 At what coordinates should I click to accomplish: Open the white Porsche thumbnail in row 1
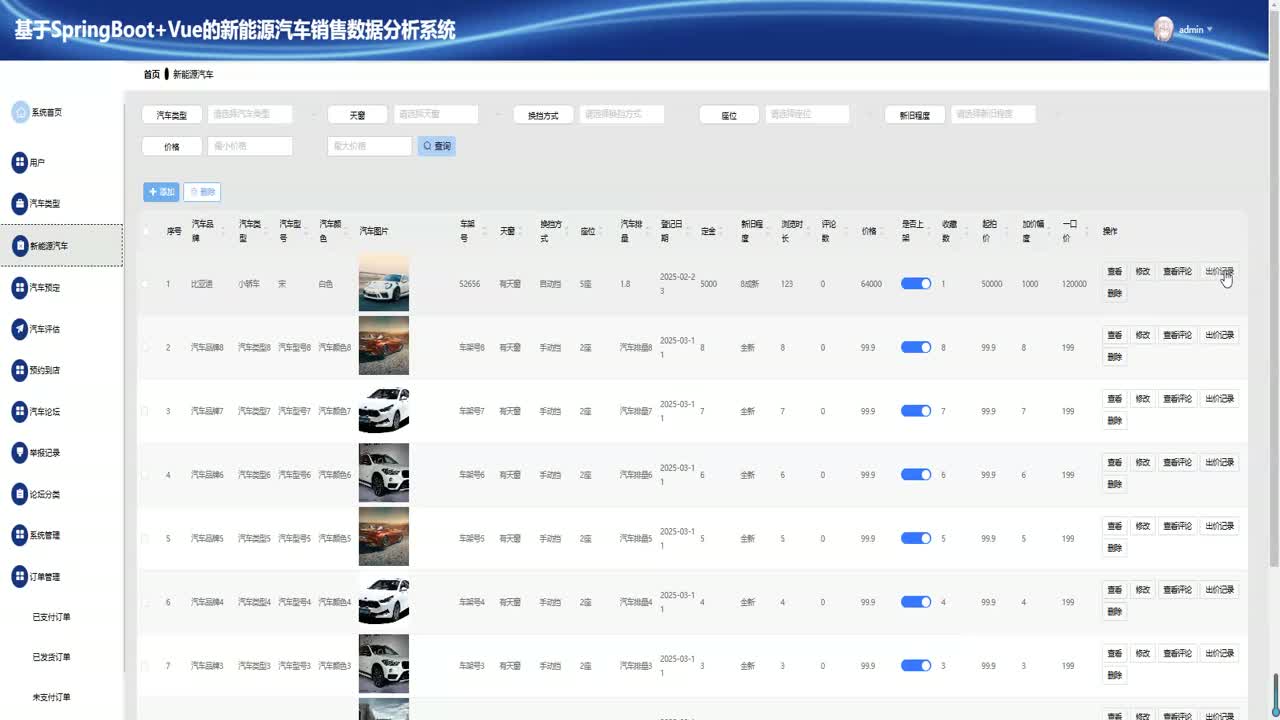click(x=384, y=282)
